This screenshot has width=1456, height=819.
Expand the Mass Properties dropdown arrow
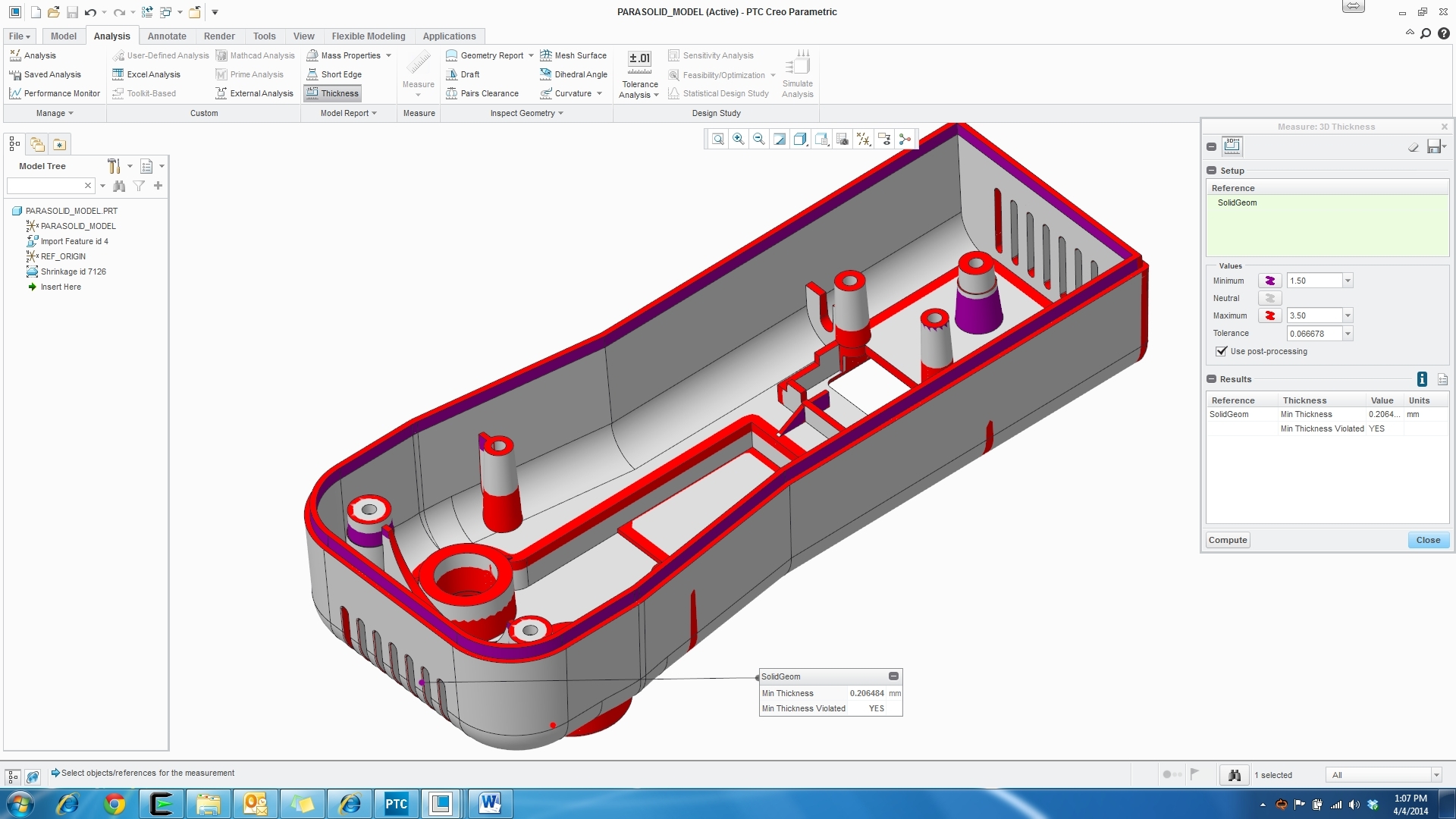click(388, 55)
